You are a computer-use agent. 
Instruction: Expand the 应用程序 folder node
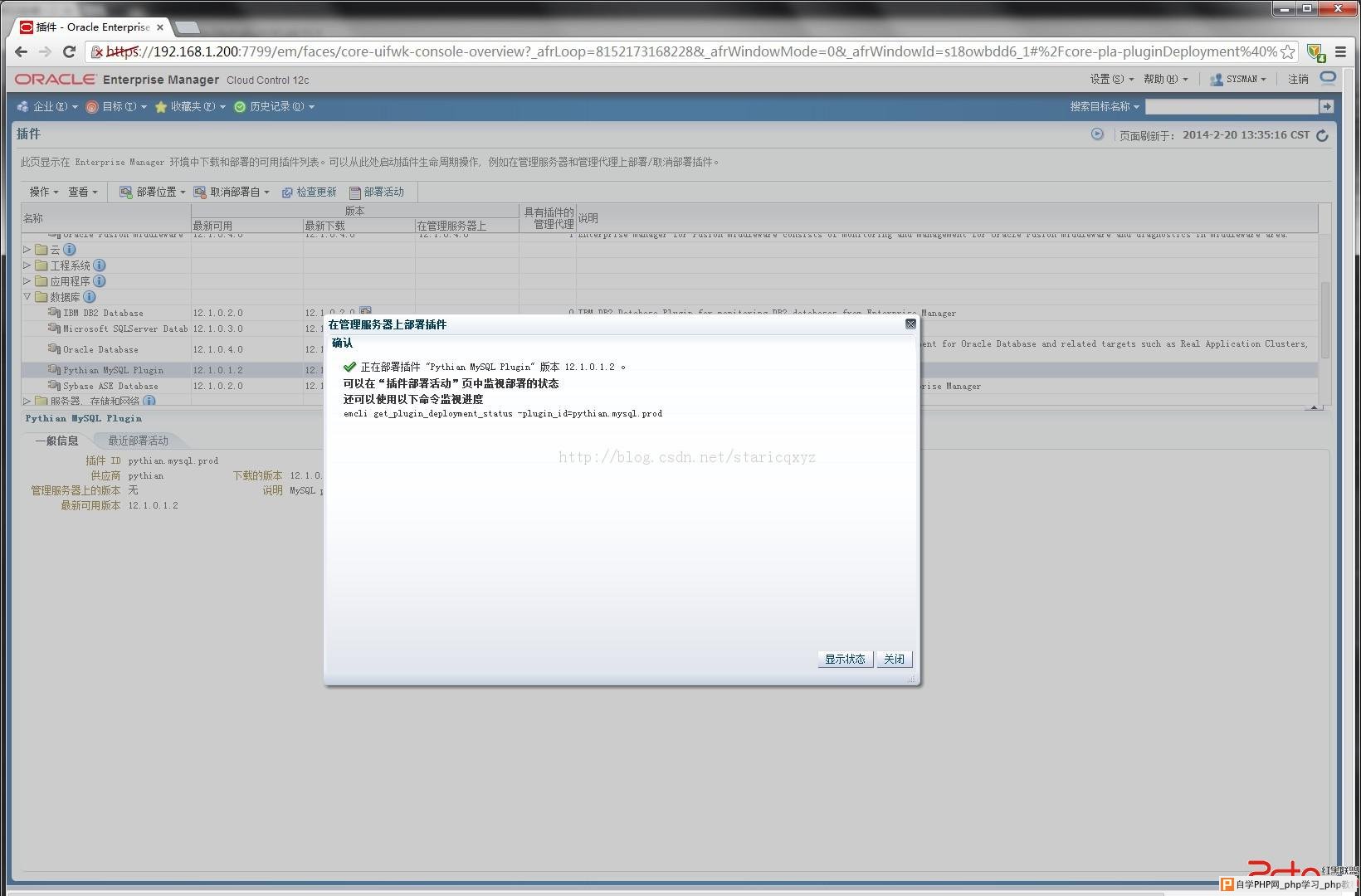(27, 281)
